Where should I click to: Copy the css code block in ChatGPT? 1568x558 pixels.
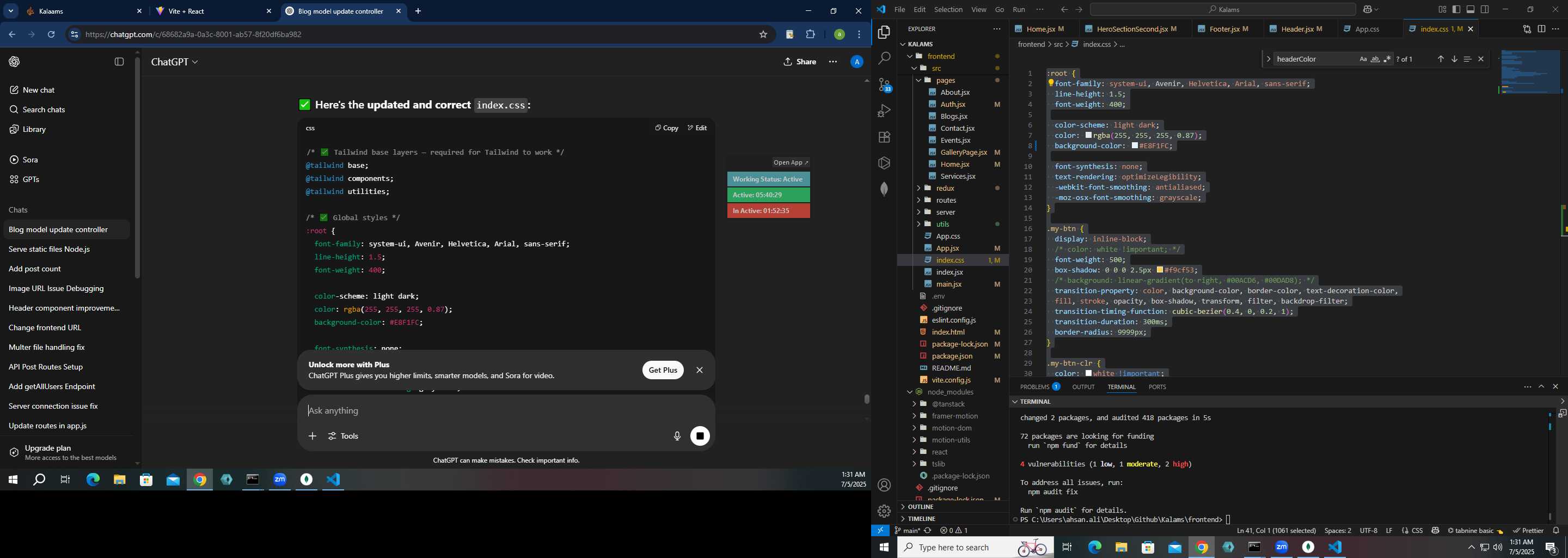coord(666,128)
